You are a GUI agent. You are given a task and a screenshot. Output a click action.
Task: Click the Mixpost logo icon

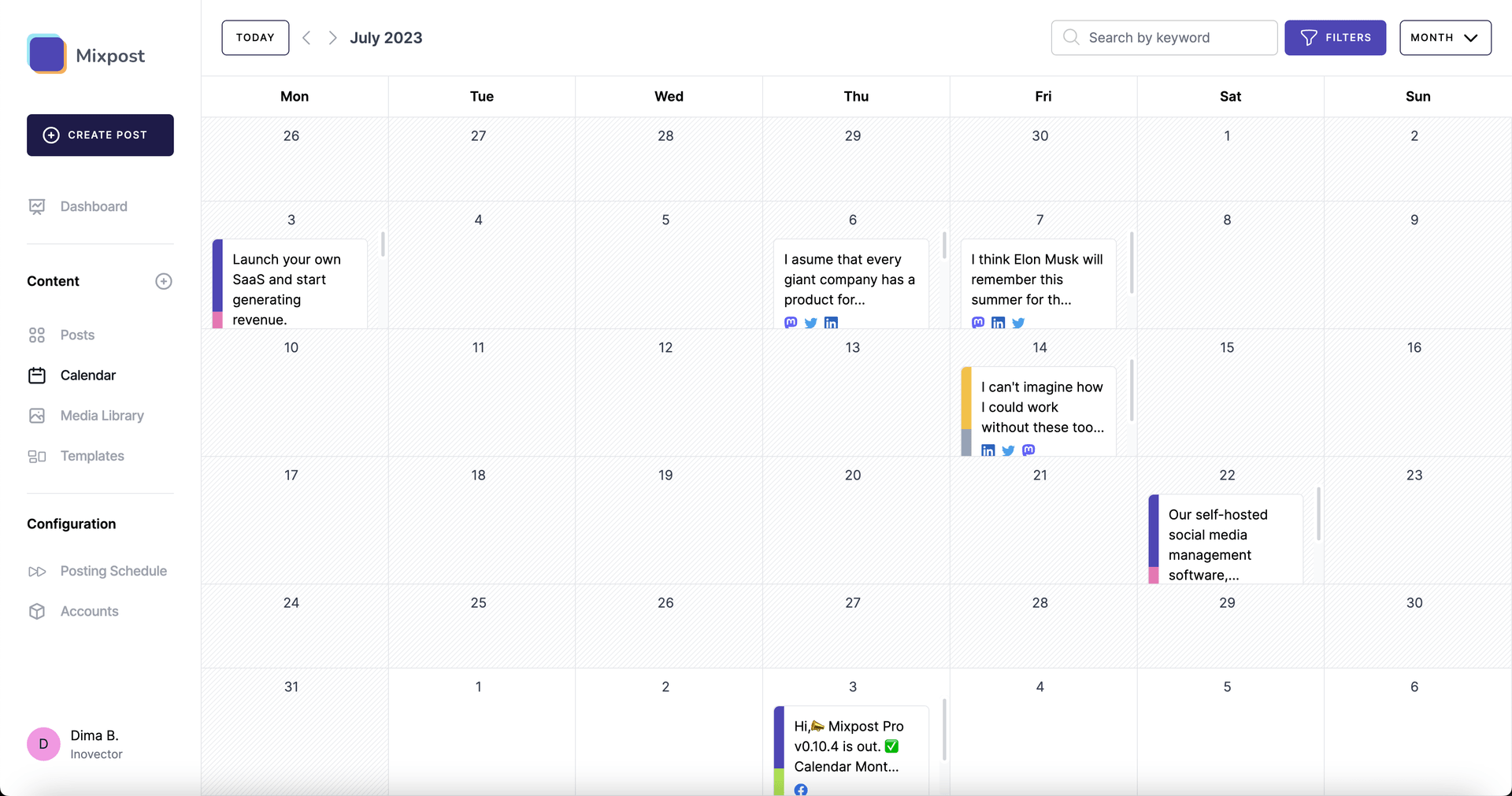click(46, 54)
